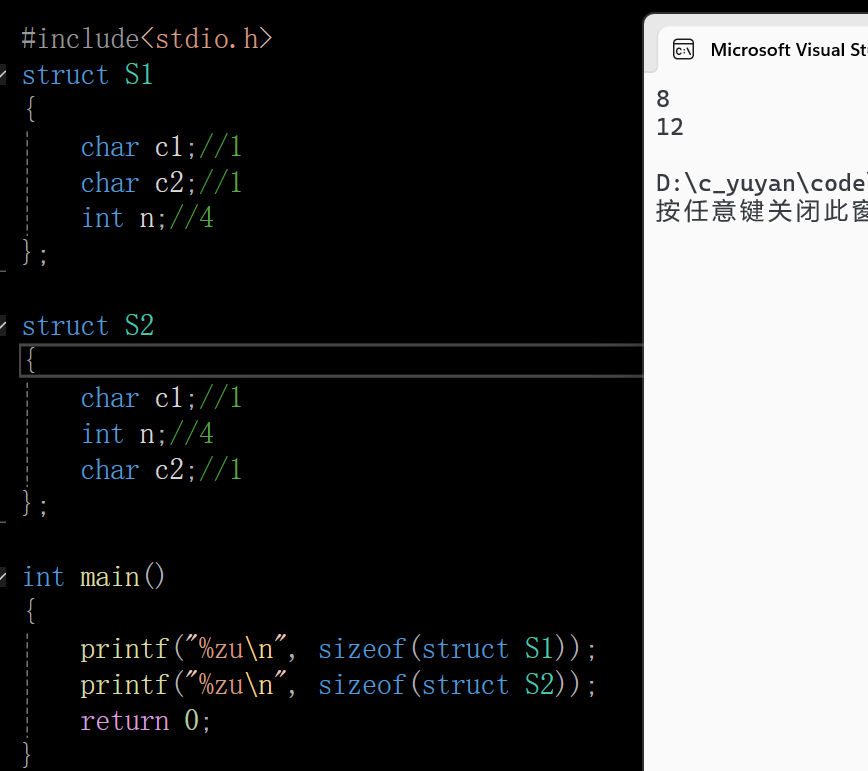Click the output value 12 in console
Image resolution: width=868 pixels, height=771 pixels.
[x=670, y=127]
